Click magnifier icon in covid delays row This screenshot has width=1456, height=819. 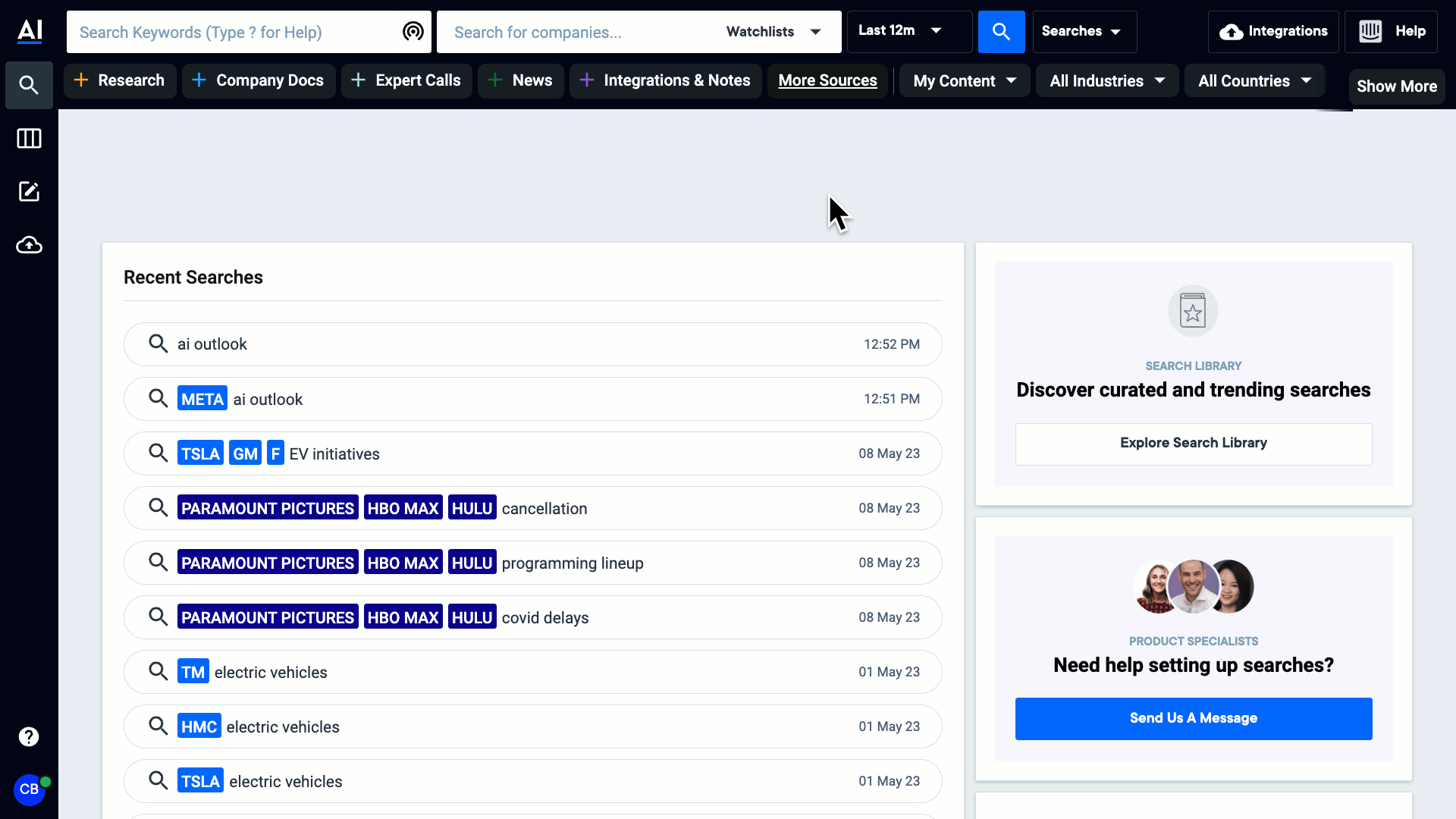pos(158,617)
